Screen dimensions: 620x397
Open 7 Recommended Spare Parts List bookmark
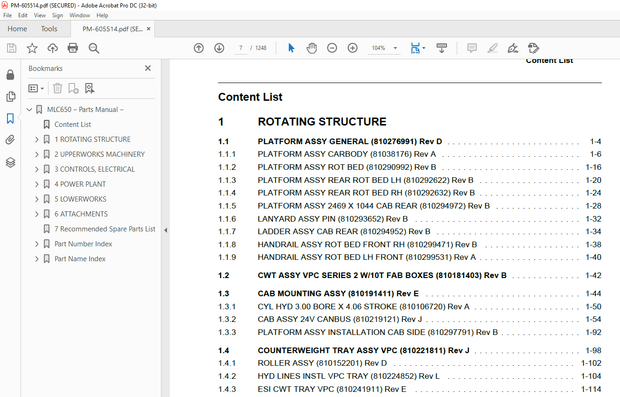[x=105, y=229]
